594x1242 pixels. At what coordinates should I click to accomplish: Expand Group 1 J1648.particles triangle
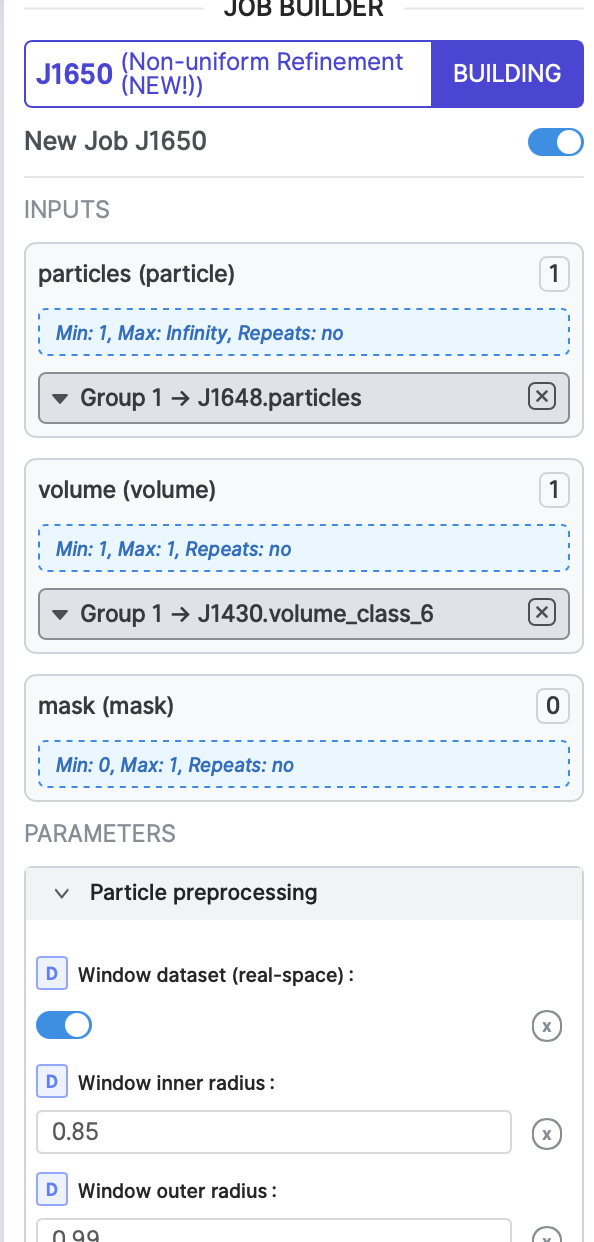tap(60, 398)
